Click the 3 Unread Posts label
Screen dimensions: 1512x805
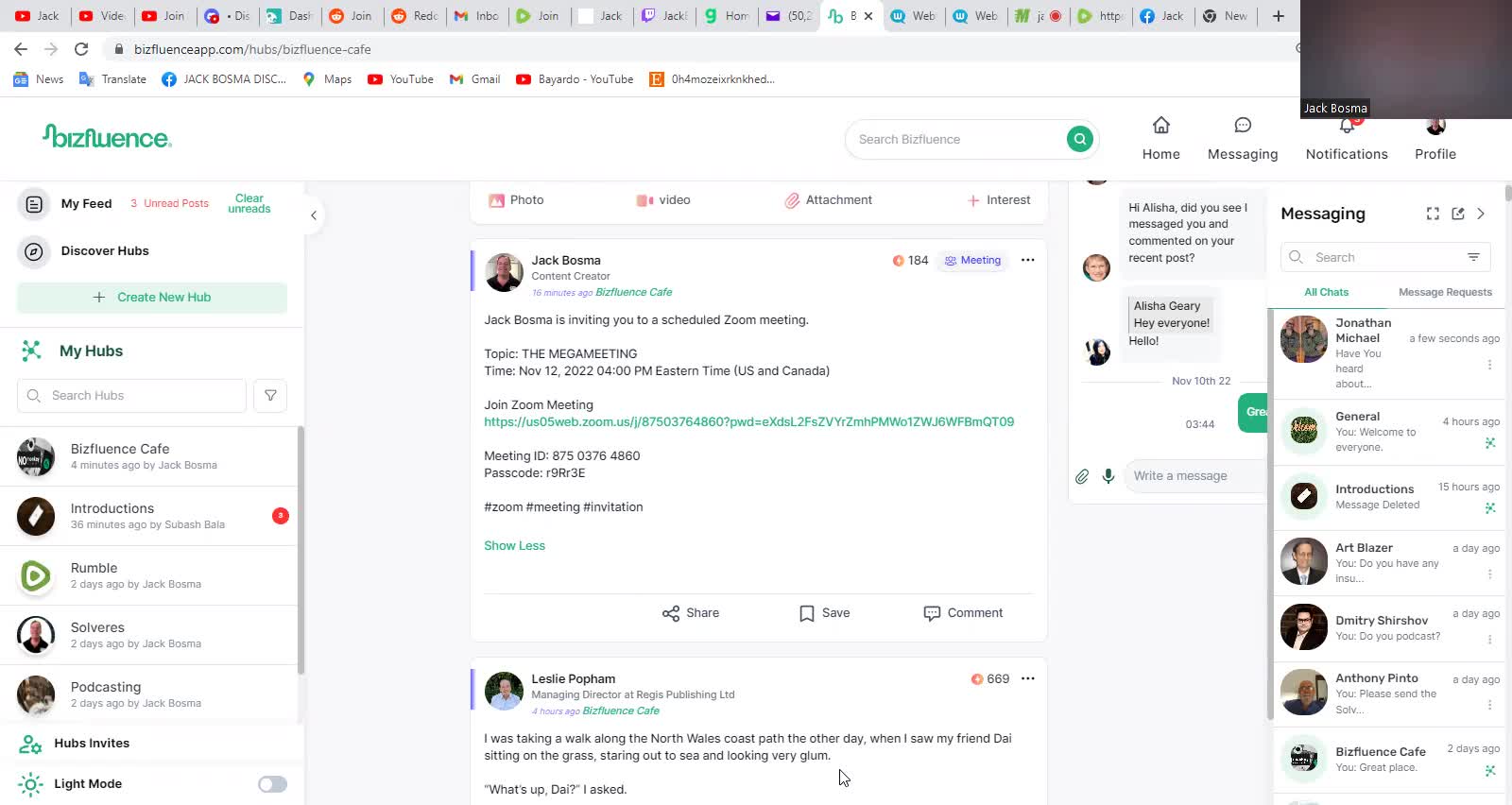[x=169, y=203]
